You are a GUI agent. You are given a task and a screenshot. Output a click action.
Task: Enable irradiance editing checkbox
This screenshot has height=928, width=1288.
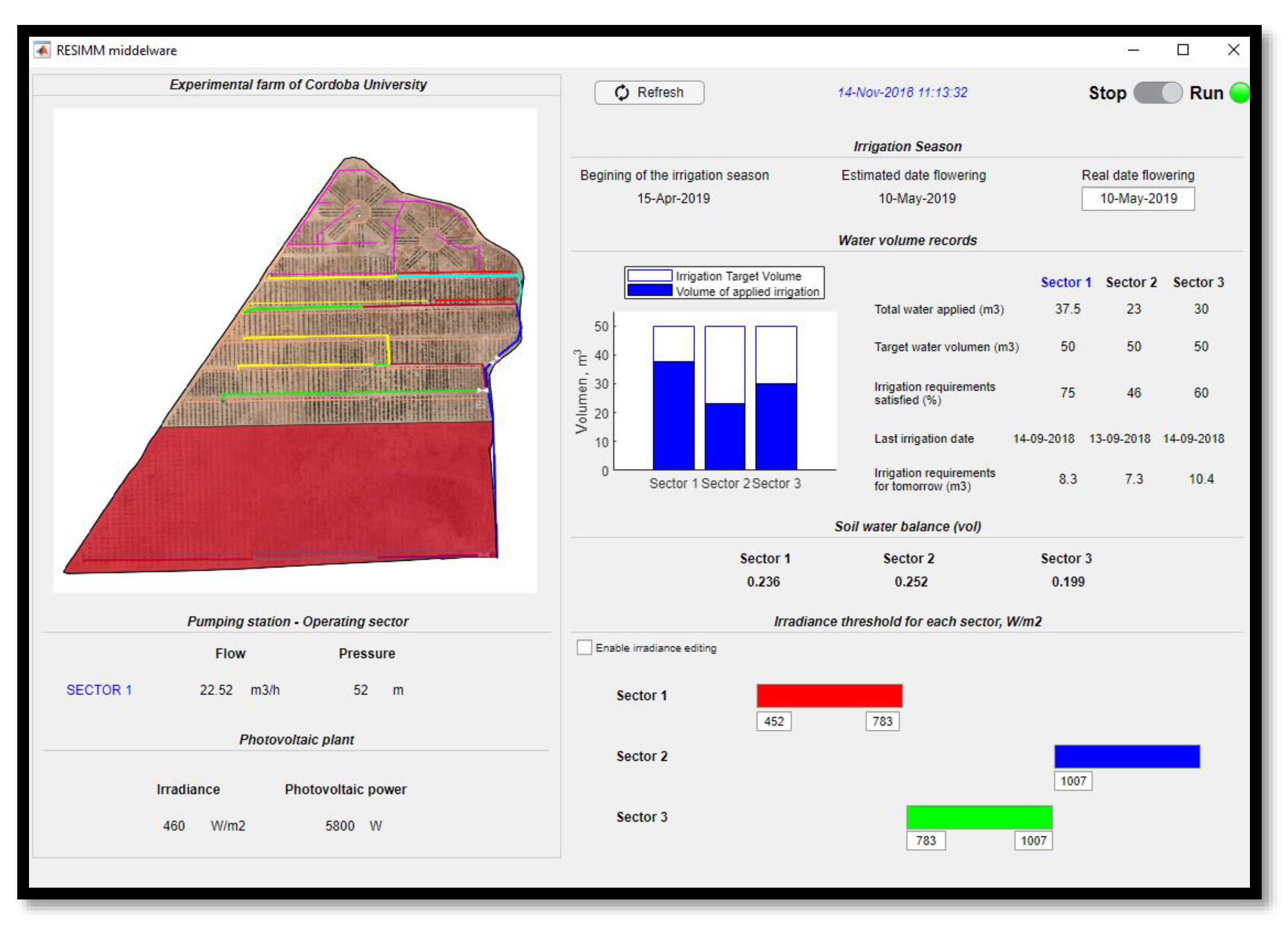(584, 647)
